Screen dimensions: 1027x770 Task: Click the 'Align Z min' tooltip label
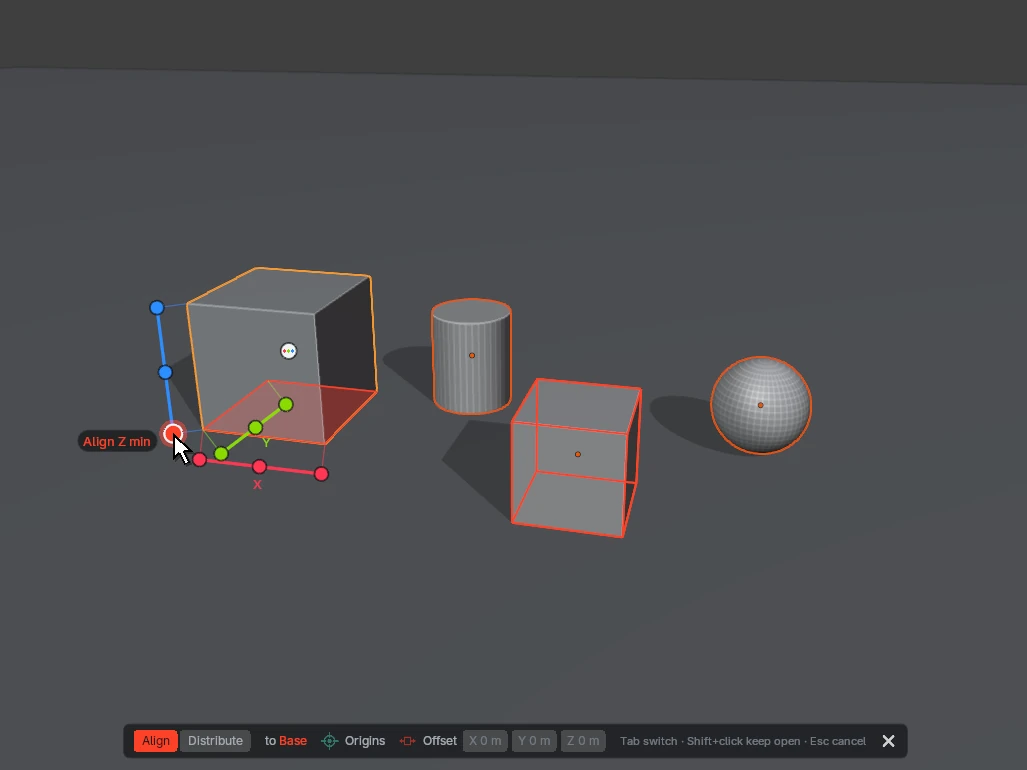pyautogui.click(x=117, y=442)
